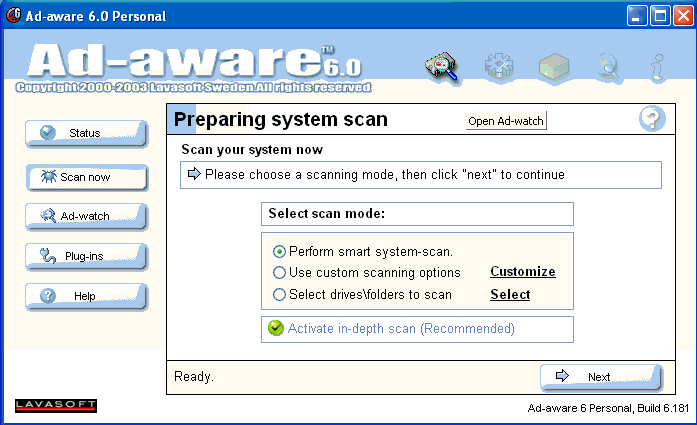
Task: Open the Status section in sidebar
Action: [85, 133]
